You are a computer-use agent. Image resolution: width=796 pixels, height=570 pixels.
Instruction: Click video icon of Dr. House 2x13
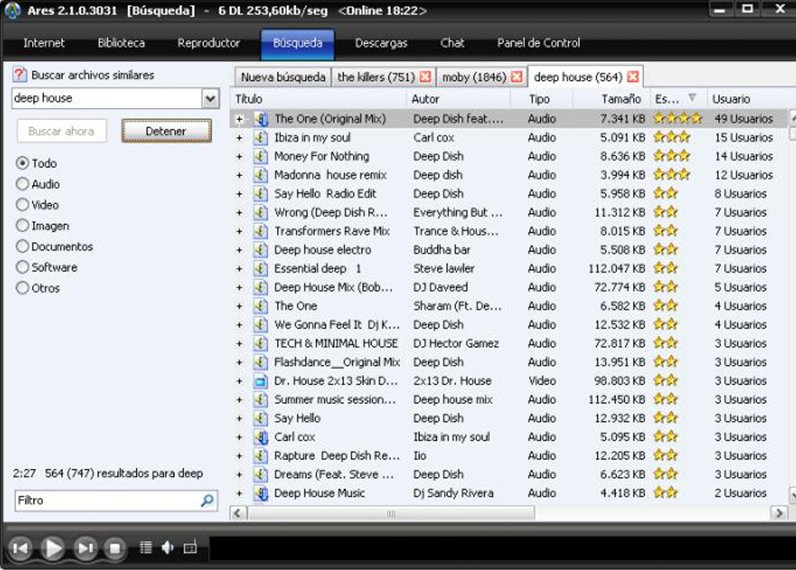[x=260, y=381]
